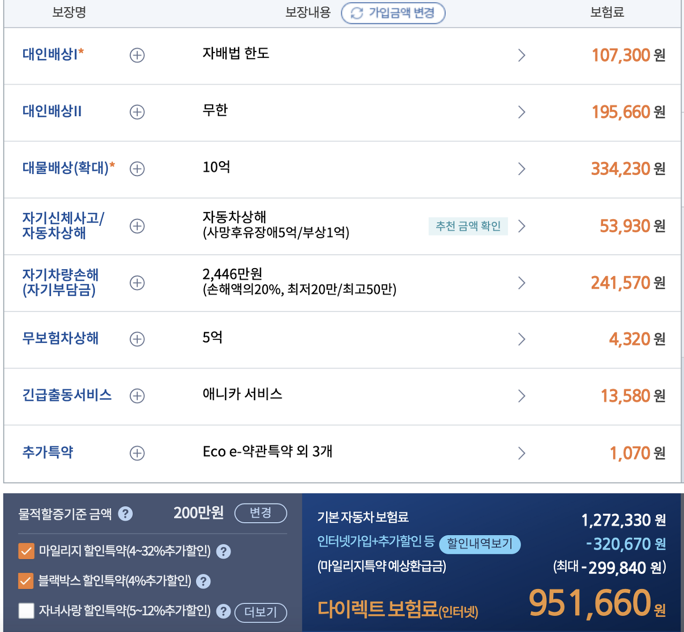Click 보장명 column header
Screen dimensions: 684x632
point(69,12)
